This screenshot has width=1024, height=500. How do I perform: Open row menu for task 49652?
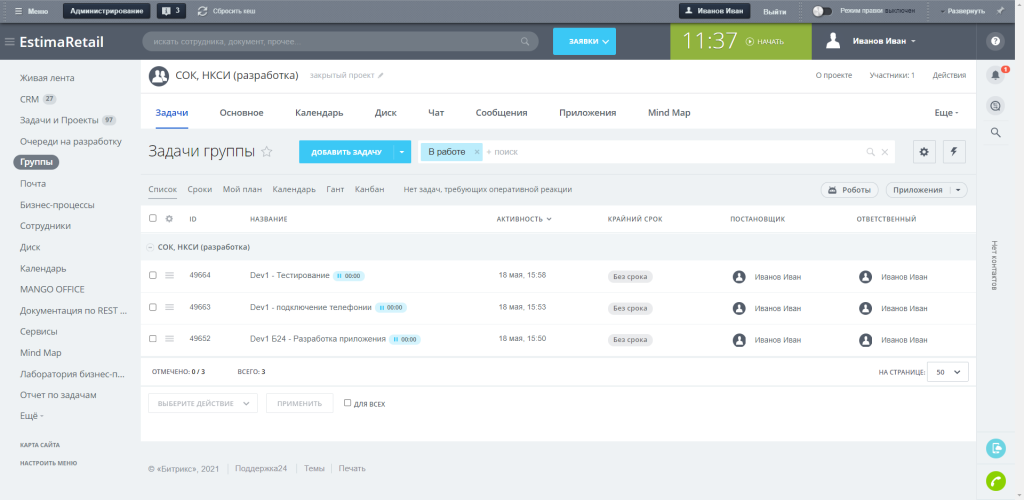pos(169,339)
